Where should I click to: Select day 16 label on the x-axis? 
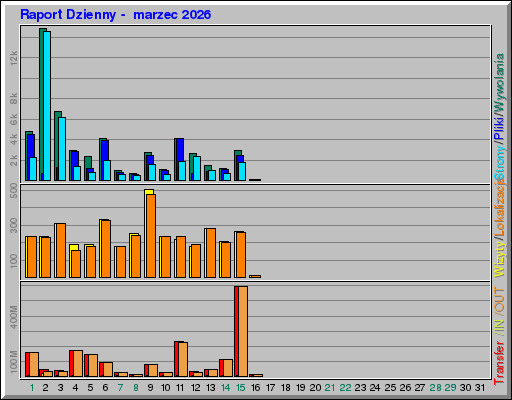pyautogui.click(x=255, y=388)
